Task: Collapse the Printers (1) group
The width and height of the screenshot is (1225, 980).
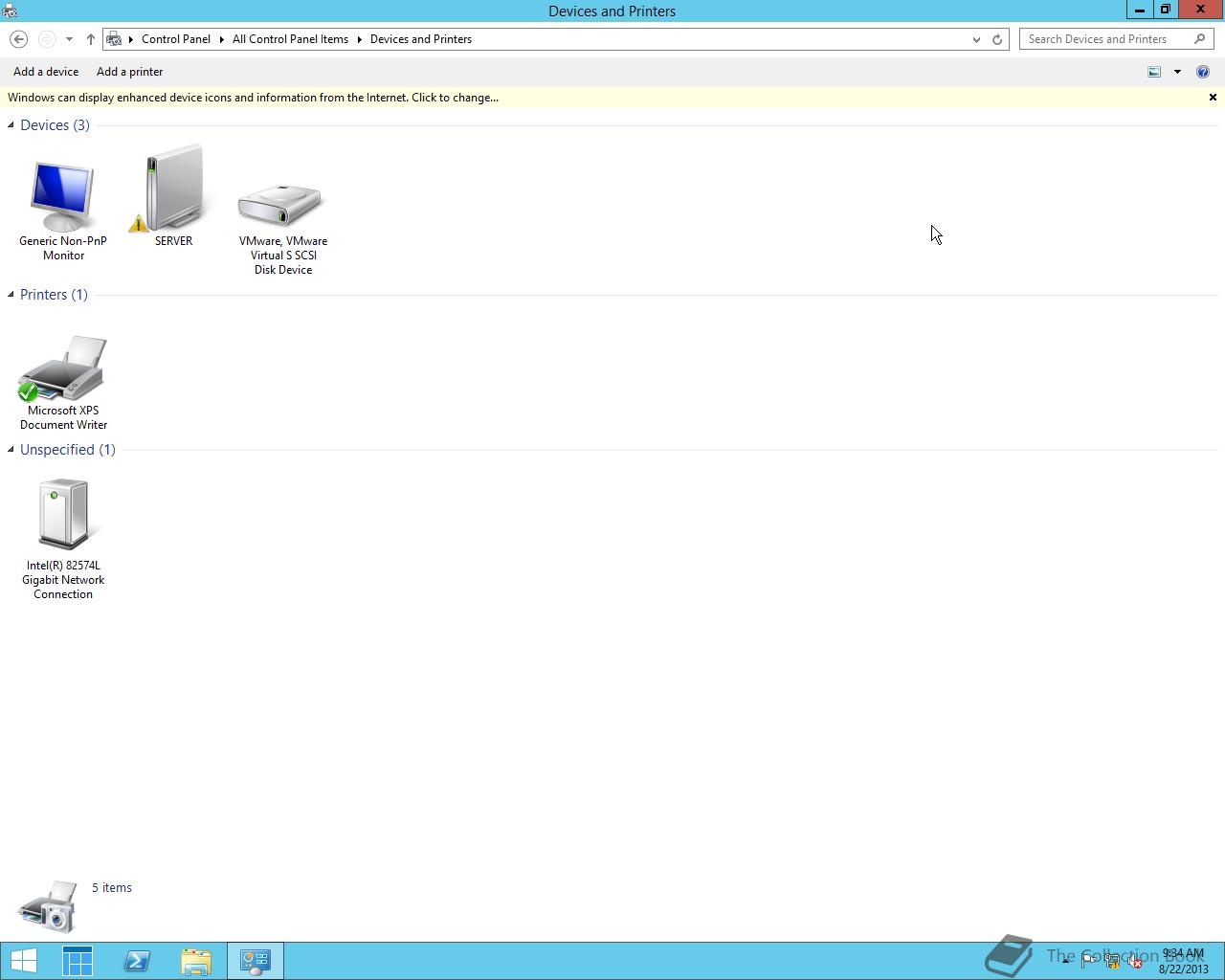Action: 11,295
